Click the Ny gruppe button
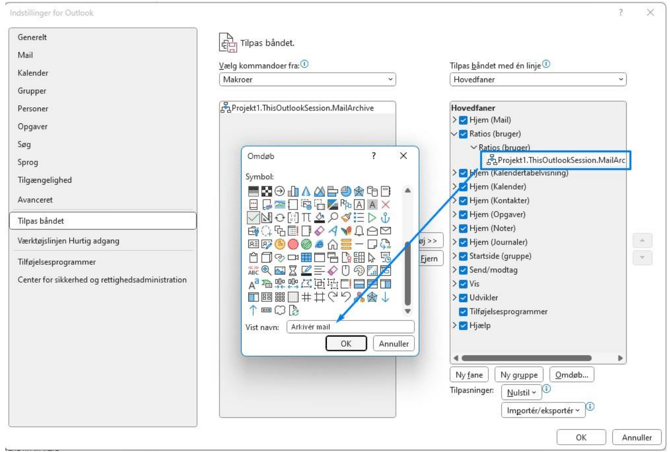 pyautogui.click(x=518, y=375)
